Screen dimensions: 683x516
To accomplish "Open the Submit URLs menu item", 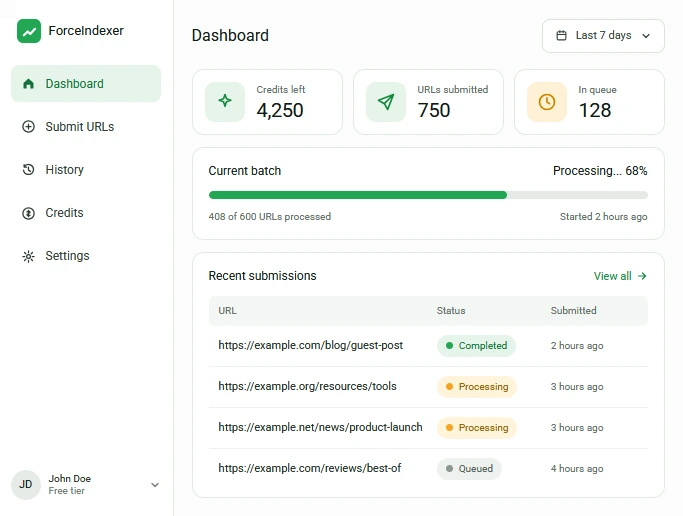I will point(86,127).
